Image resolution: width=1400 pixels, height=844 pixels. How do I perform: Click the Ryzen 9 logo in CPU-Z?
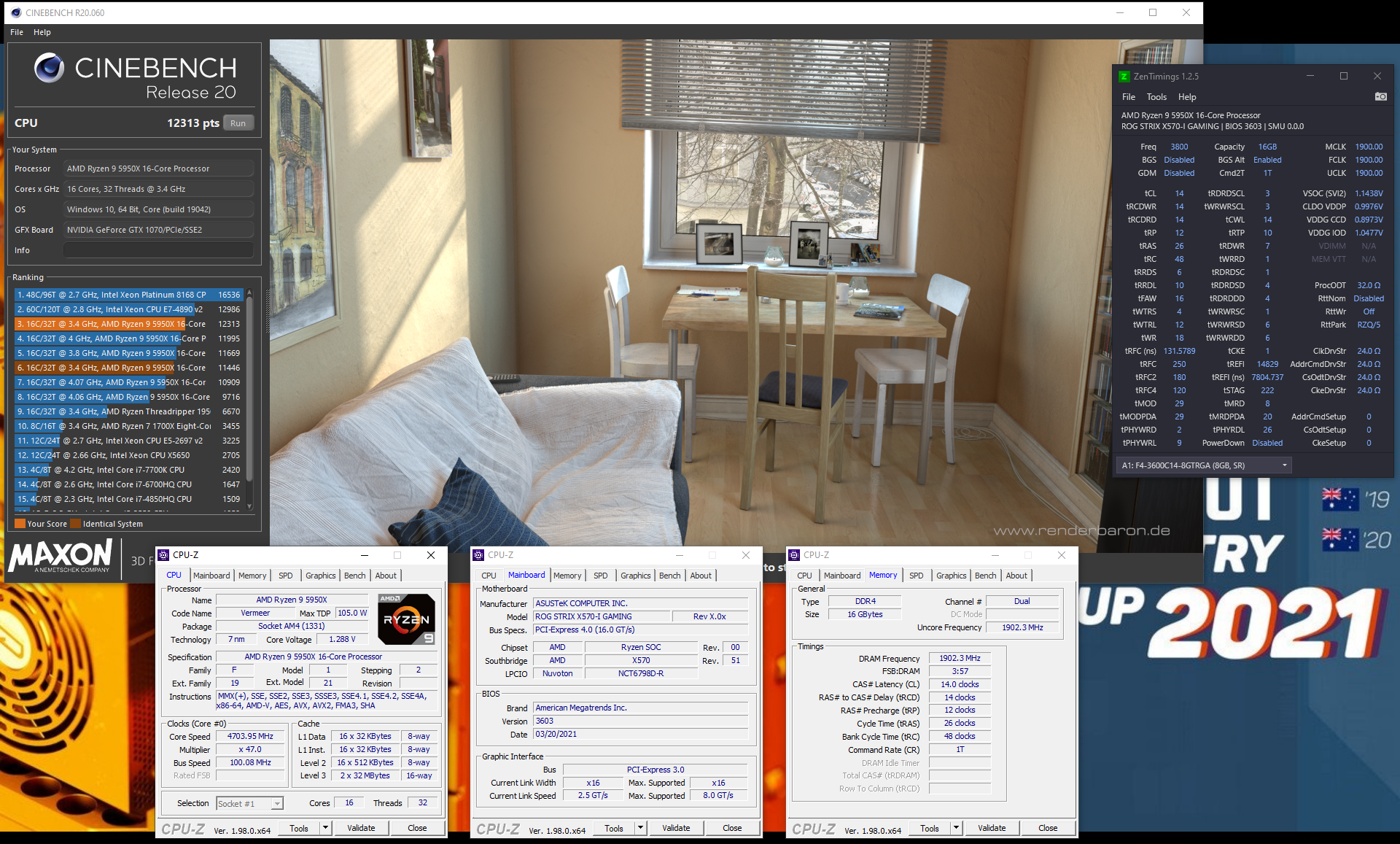tap(406, 619)
